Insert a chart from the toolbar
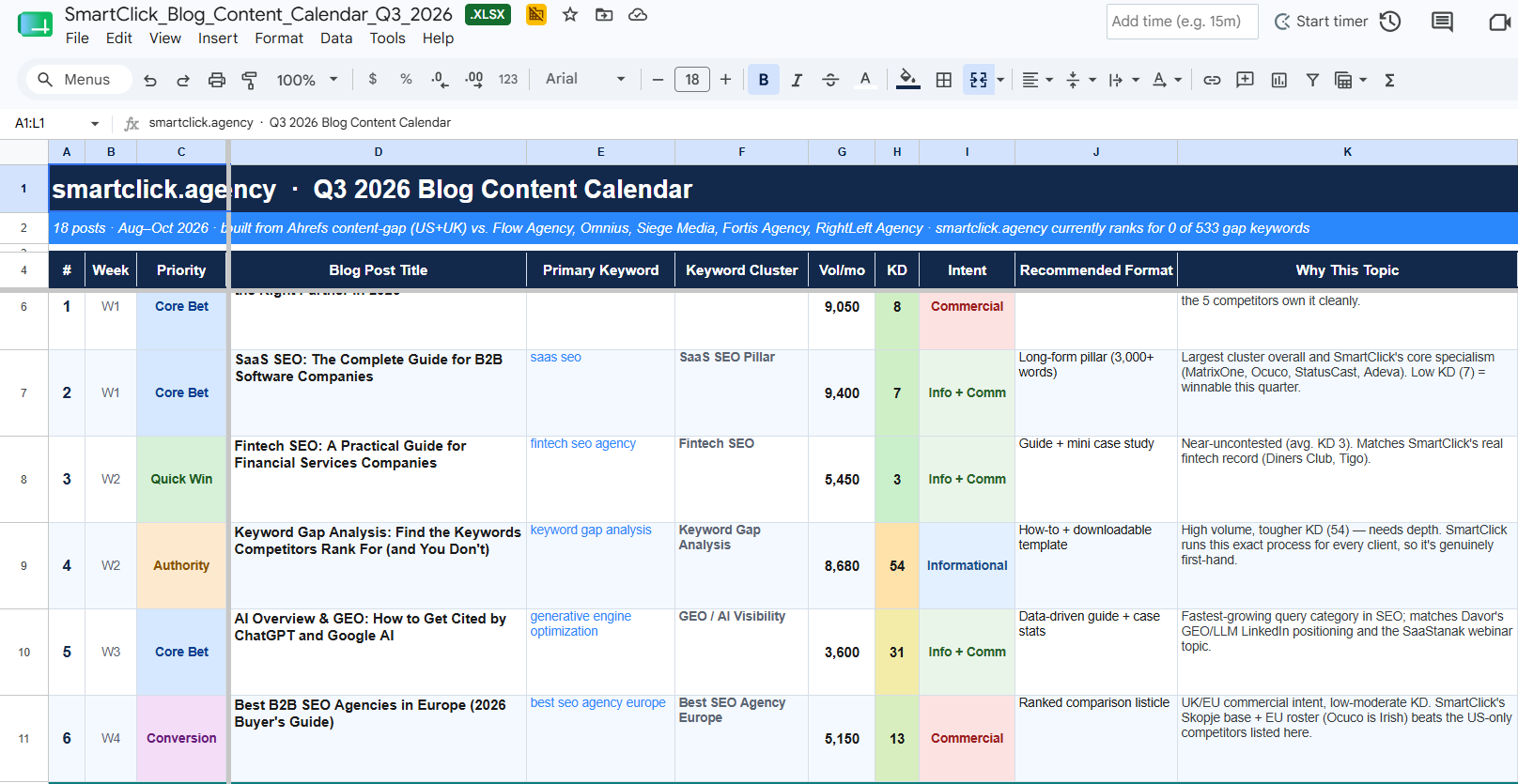The width and height of the screenshot is (1518, 784). (x=1279, y=80)
